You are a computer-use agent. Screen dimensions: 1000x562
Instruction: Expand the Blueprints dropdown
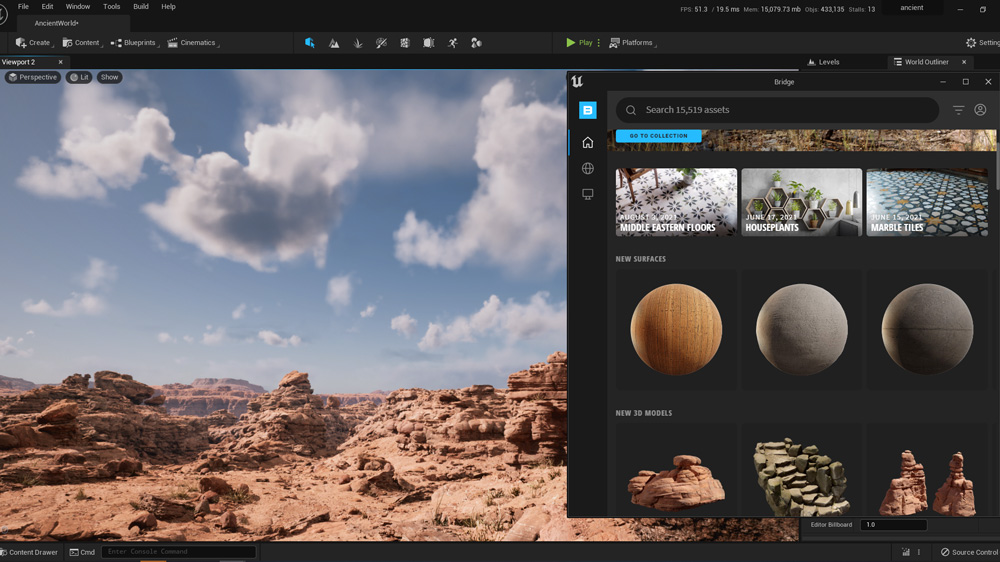[133, 43]
